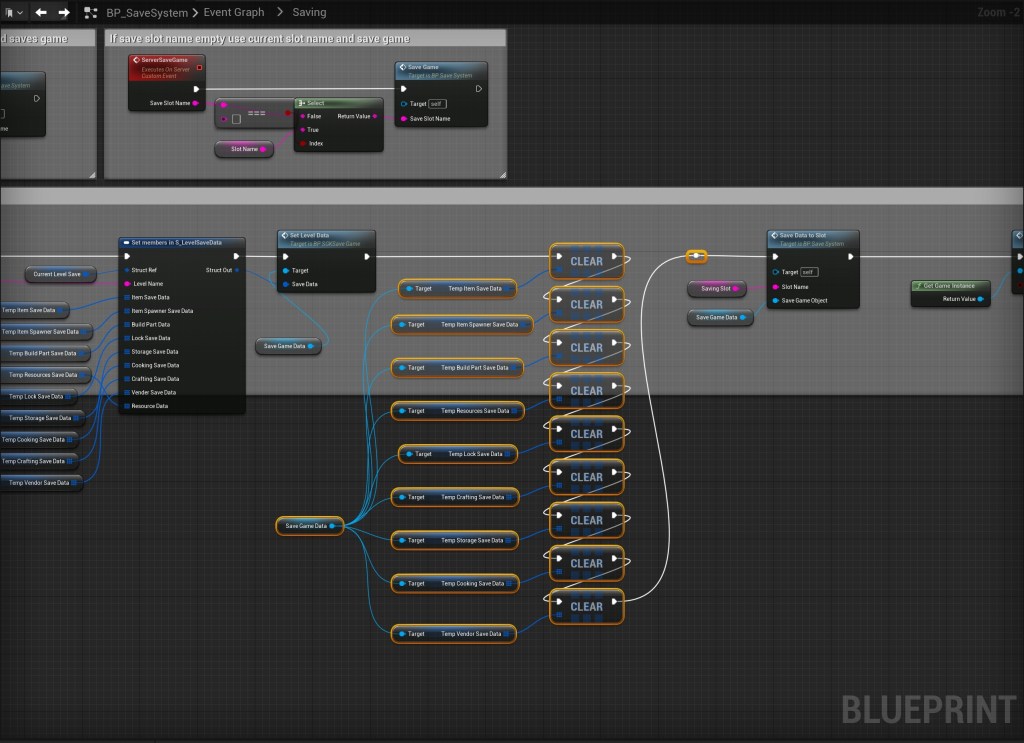Open the bookmarks dropdown in toolbar
The image size is (1024, 743).
pyautogui.click(x=14, y=13)
